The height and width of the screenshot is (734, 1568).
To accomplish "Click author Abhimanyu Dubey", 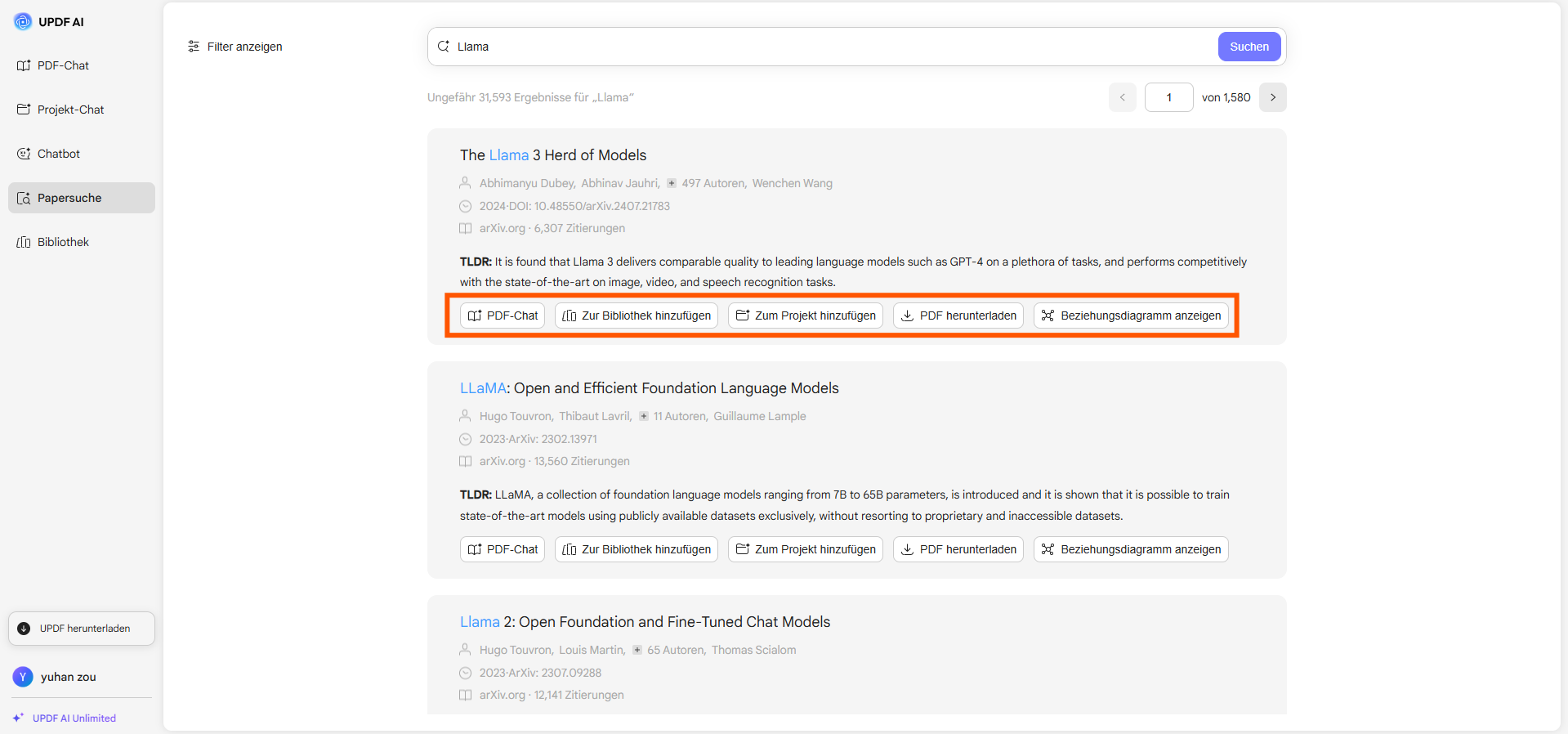I will [x=527, y=183].
